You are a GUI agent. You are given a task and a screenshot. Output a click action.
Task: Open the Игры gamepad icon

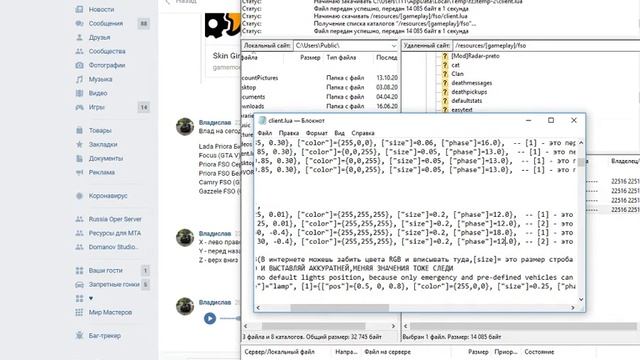(80, 107)
